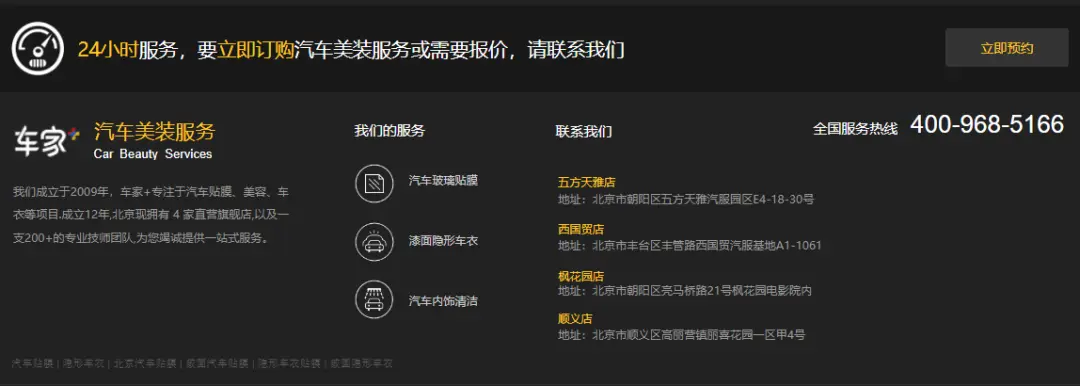Click the interior car wash icon
1080x386 pixels.
click(374, 300)
